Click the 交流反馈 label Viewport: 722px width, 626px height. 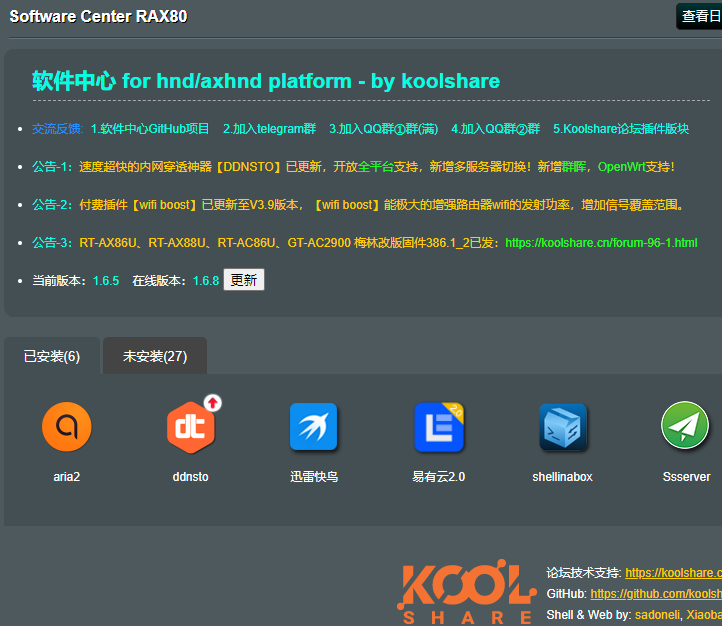58,128
